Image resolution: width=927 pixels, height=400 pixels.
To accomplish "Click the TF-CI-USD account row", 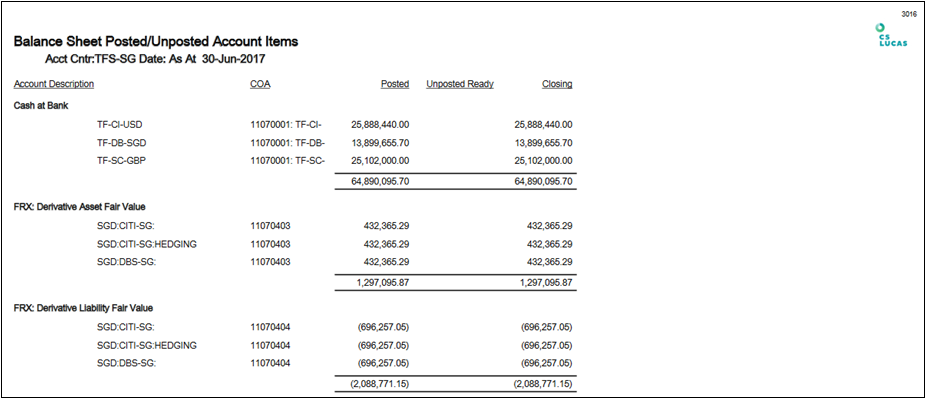I will coord(120,125).
